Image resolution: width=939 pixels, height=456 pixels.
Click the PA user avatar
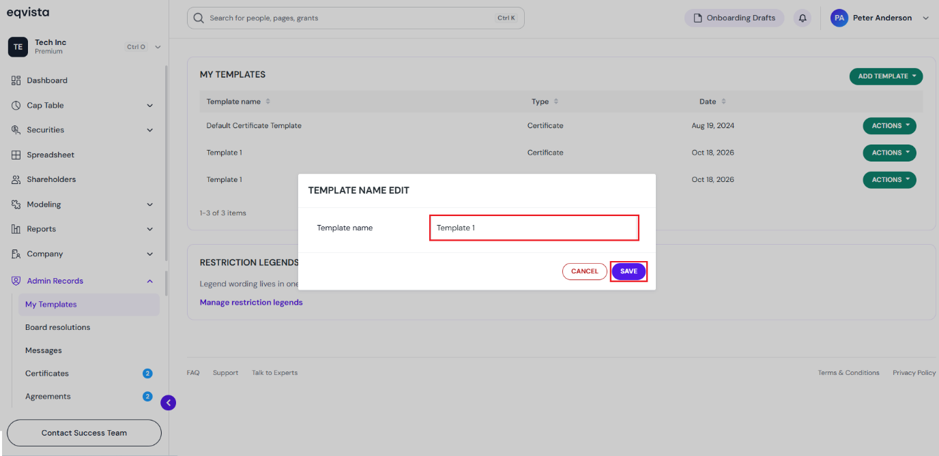[x=839, y=18]
